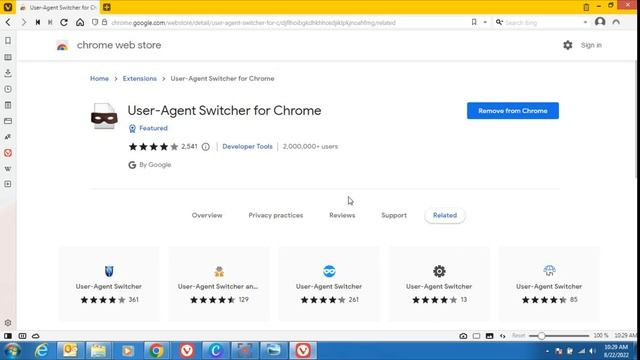
Task: Toggle the side panel visibility
Action: click(8, 336)
